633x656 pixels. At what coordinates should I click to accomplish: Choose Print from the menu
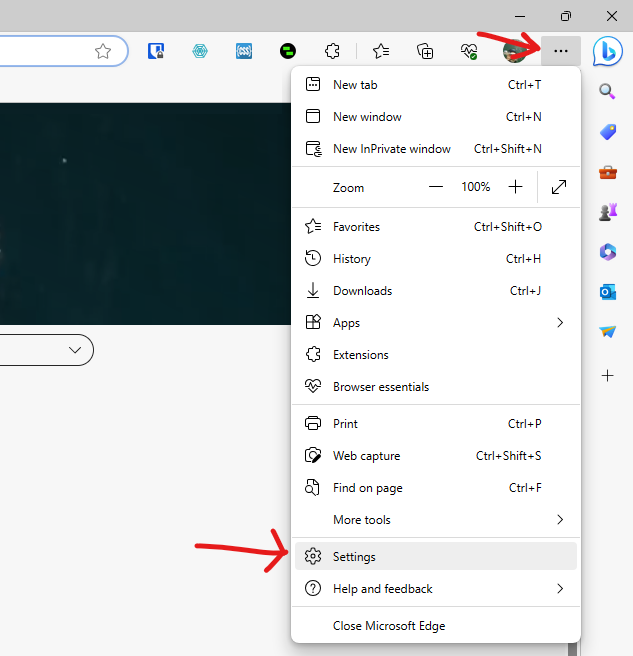click(x=436, y=424)
